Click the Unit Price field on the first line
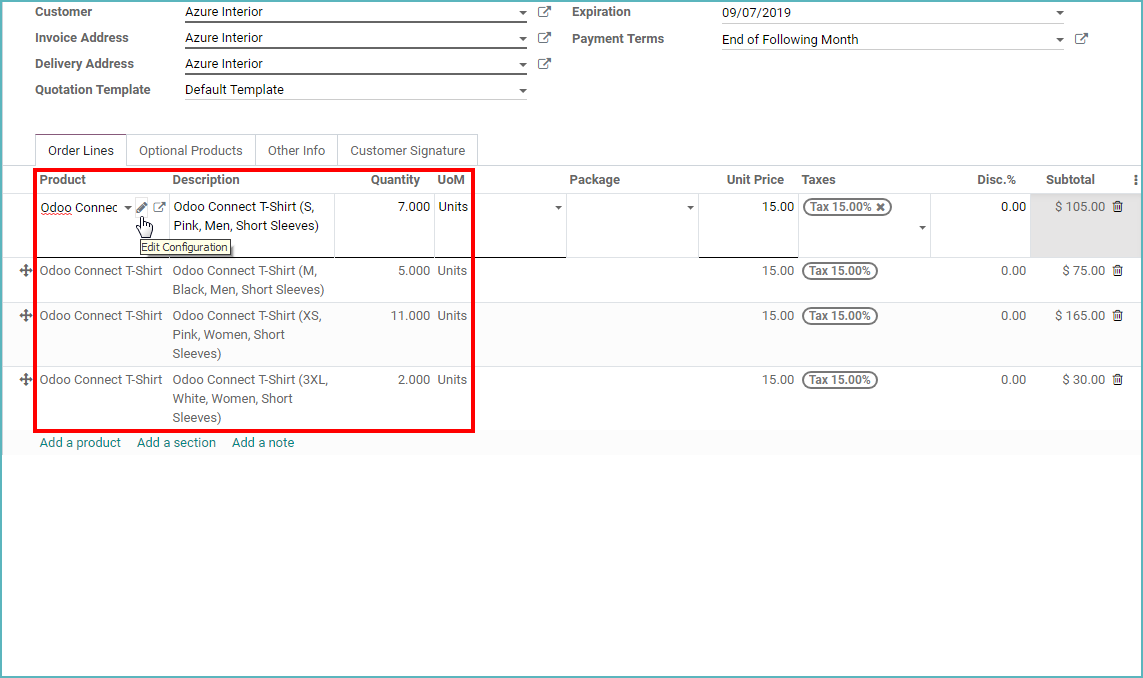Image resolution: width=1143 pixels, height=678 pixels. point(760,207)
